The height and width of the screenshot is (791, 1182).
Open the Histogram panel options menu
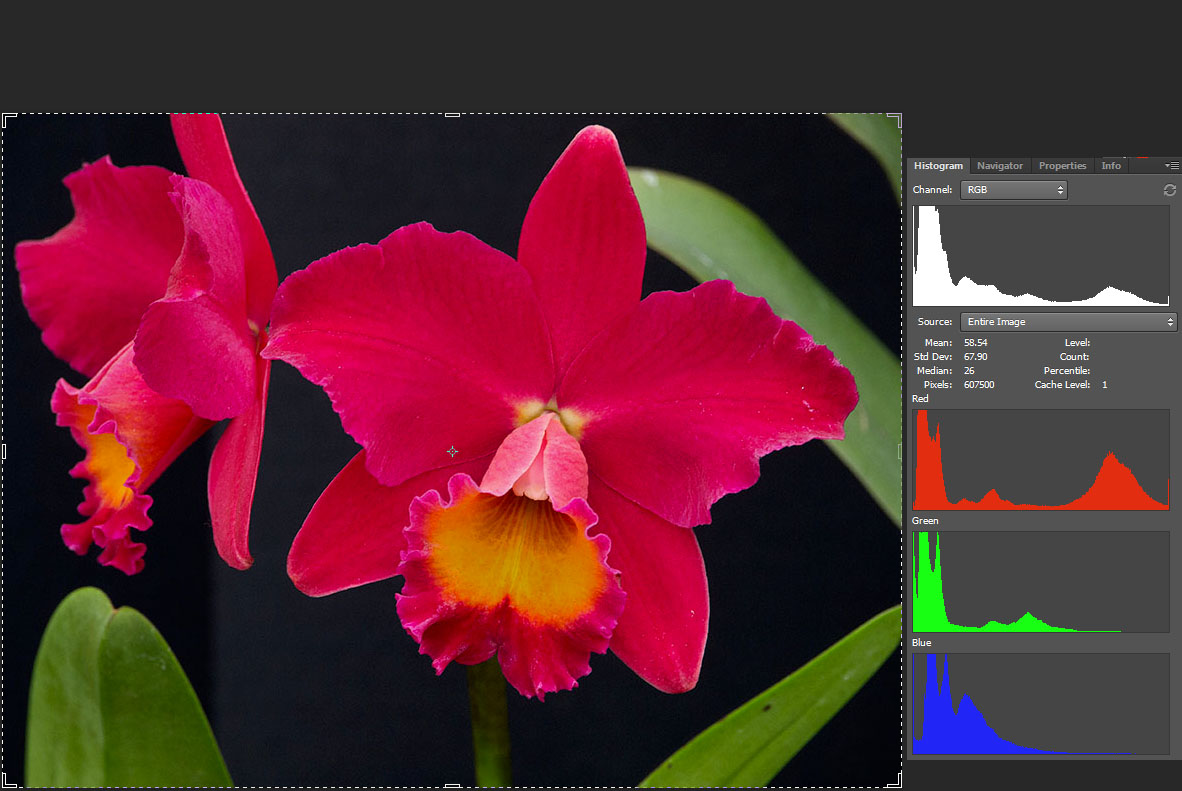[1172, 166]
